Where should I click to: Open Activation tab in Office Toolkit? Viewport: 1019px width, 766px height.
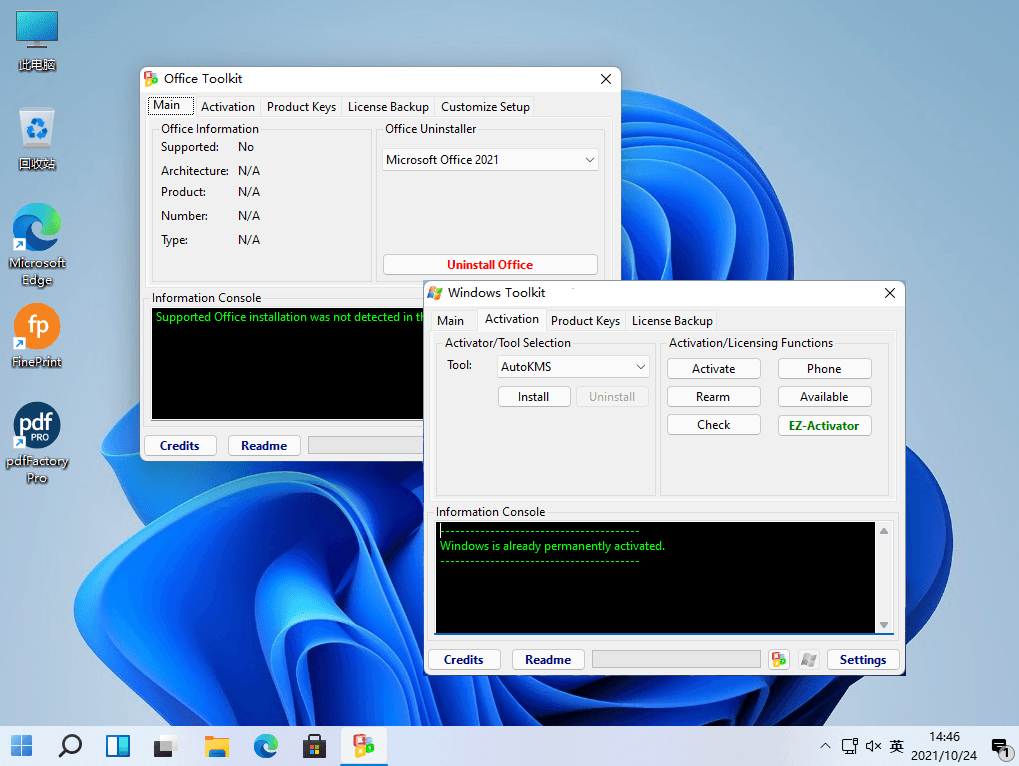coord(227,107)
